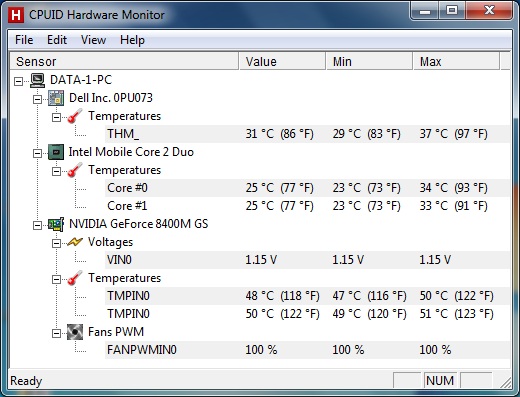This screenshot has height=397, width=520.
Task: Collapse the Dell Inc. 0PU073 node
Action: (x=37, y=99)
